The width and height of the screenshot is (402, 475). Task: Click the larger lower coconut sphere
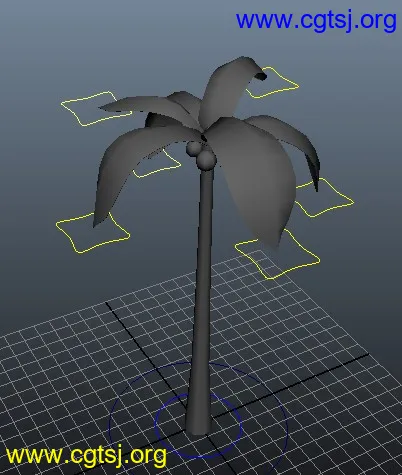point(206,160)
